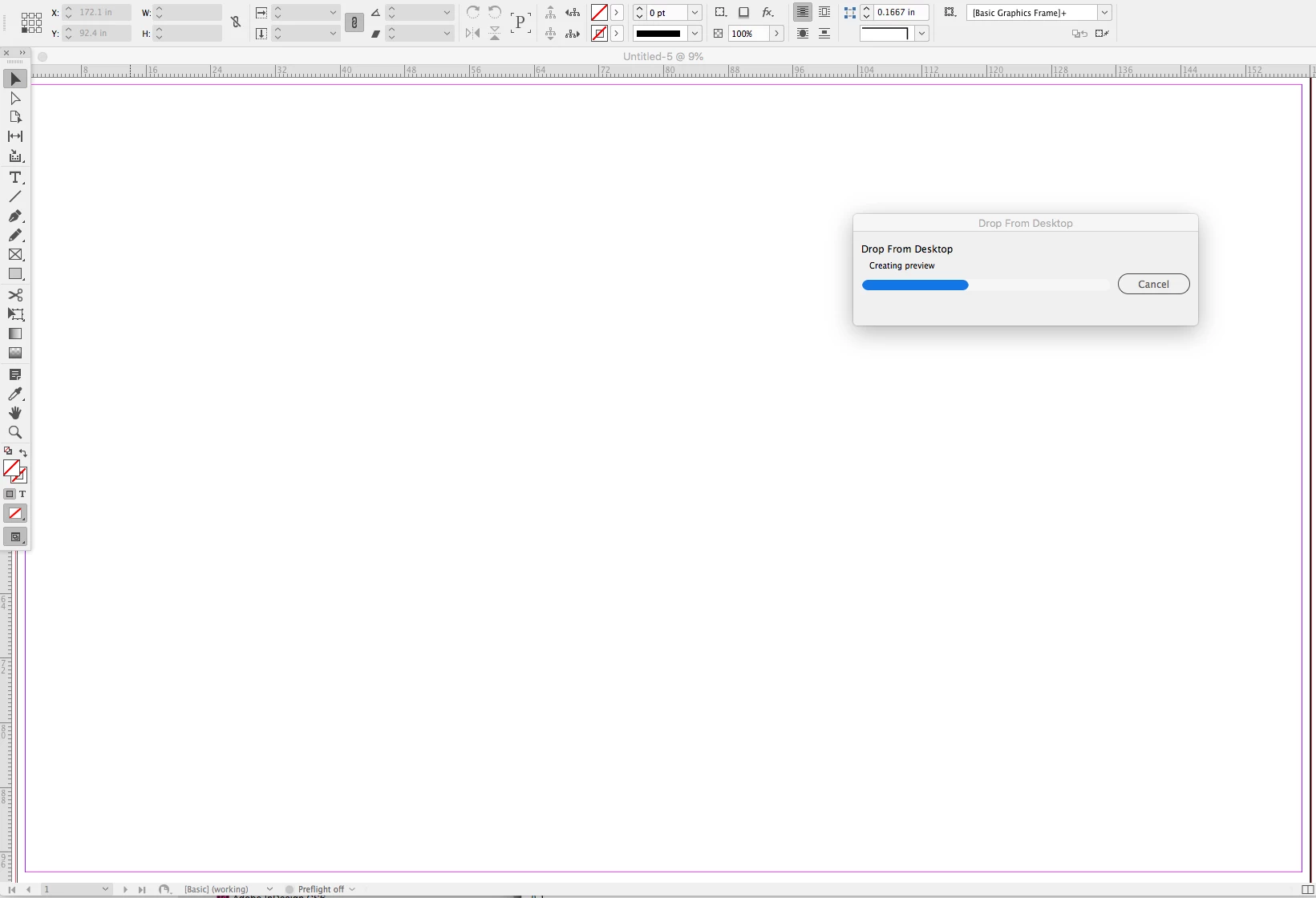Image resolution: width=1316 pixels, height=898 pixels.
Task: Click the opacity 100% field
Action: click(749, 34)
